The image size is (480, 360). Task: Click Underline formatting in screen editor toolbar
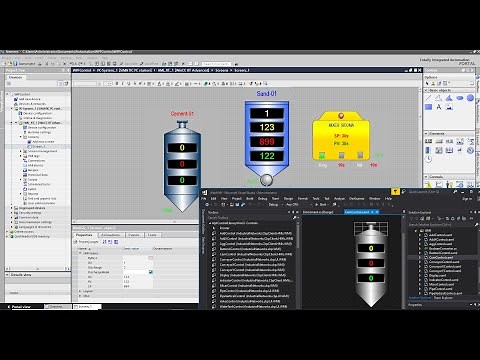pos(128,83)
